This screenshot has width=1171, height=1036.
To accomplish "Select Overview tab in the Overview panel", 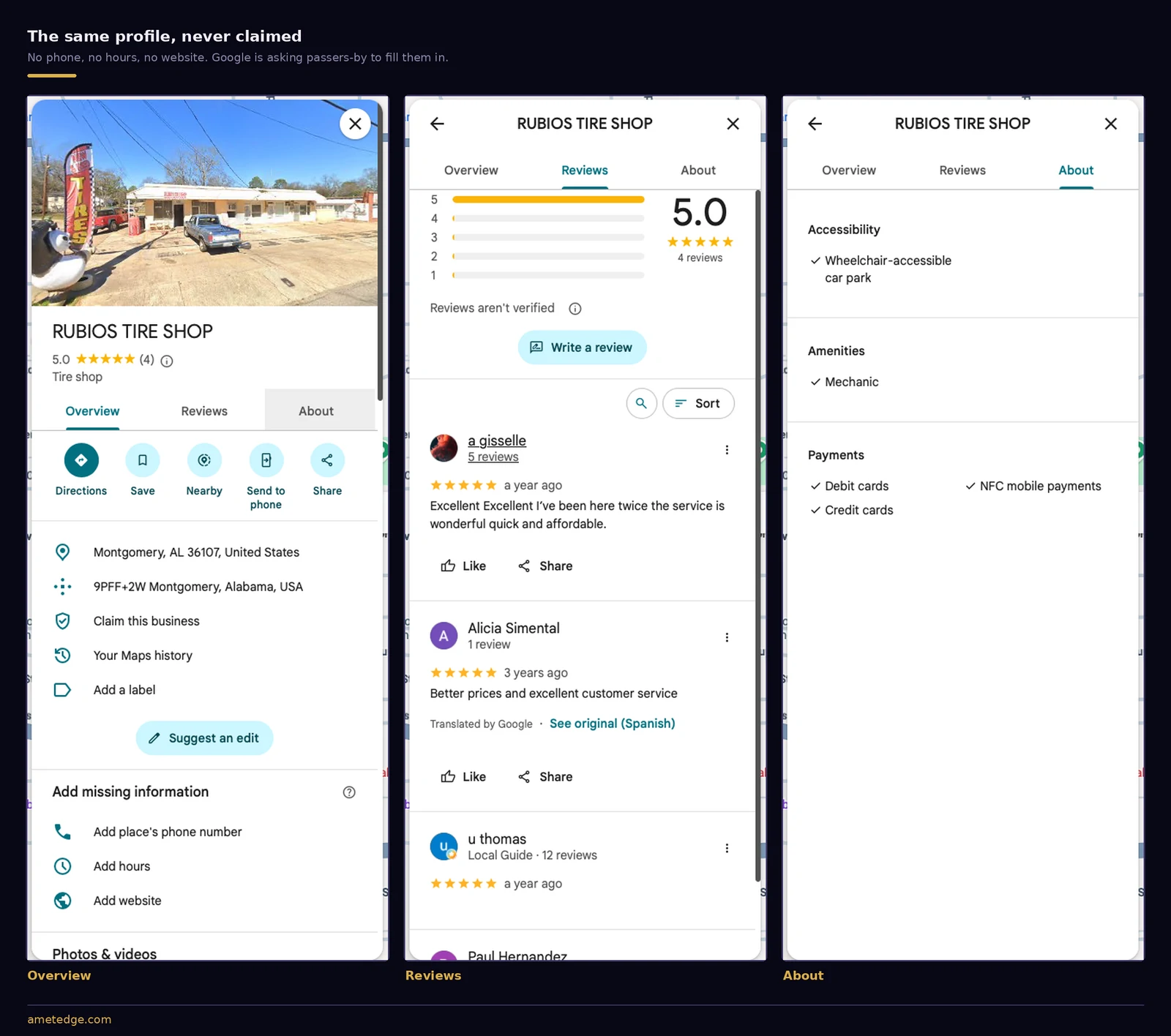I will pyautogui.click(x=92, y=411).
